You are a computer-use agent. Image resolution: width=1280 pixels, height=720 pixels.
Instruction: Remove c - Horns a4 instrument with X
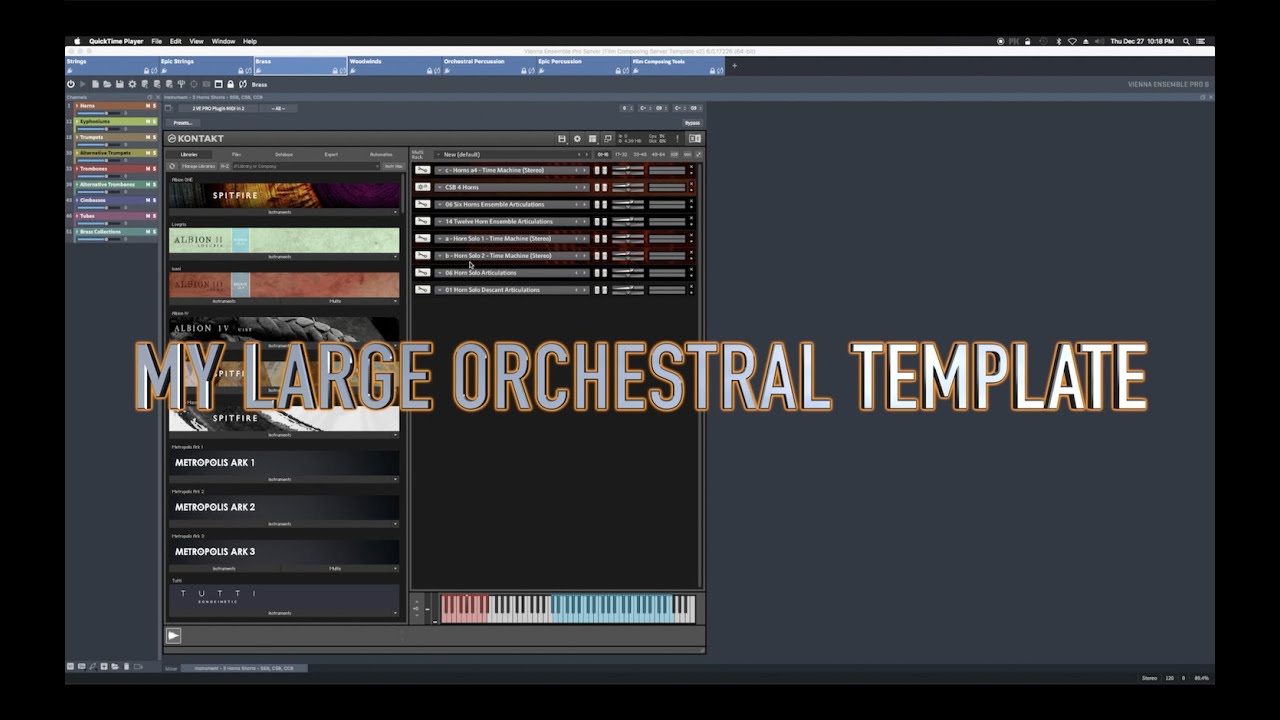[x=691, y=166]
